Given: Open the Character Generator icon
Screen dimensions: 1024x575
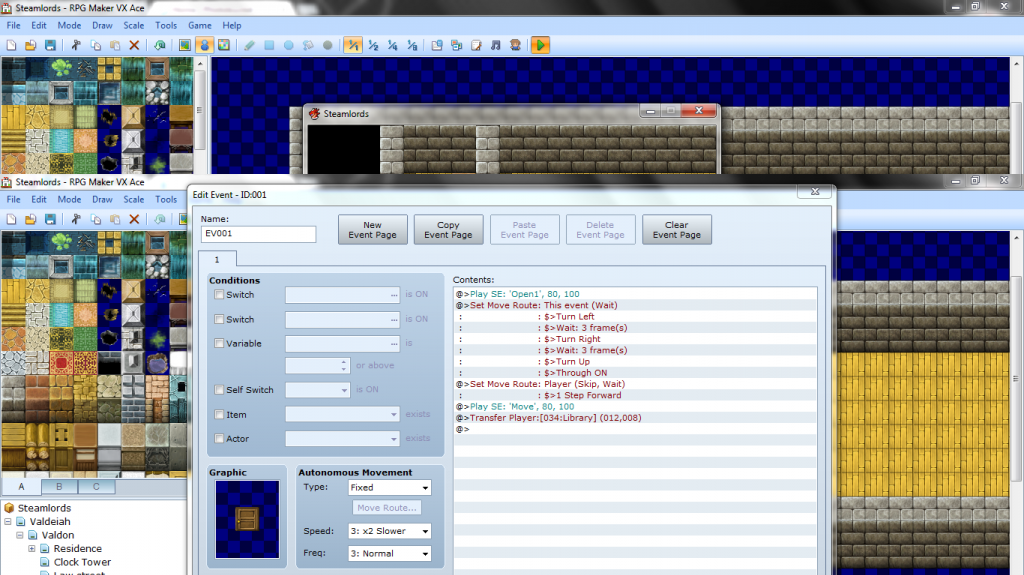Looking at the screenshot, I should (515, 45).
